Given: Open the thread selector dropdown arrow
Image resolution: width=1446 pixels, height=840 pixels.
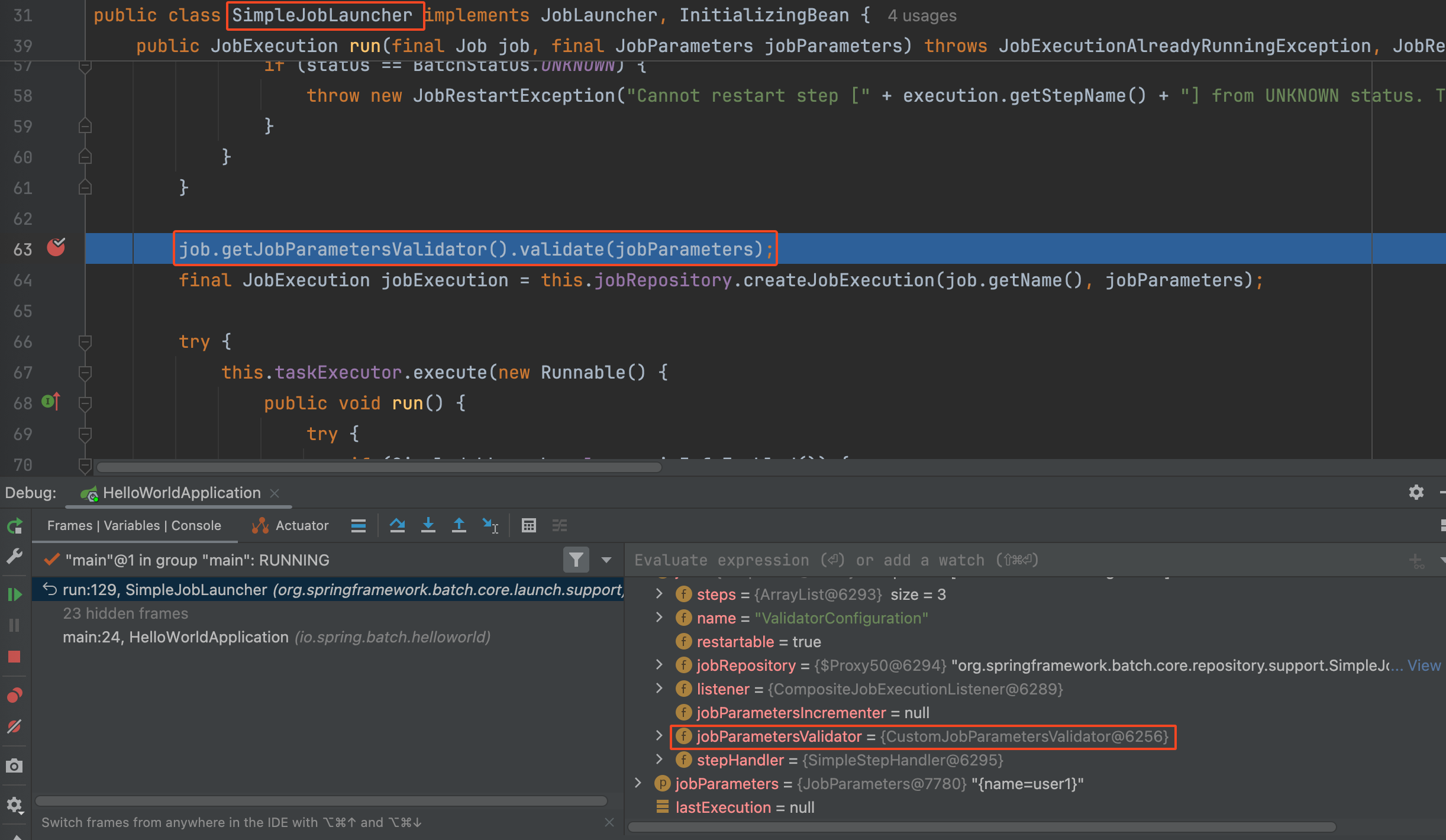Looking at the screenshot, I should (606, 560).
